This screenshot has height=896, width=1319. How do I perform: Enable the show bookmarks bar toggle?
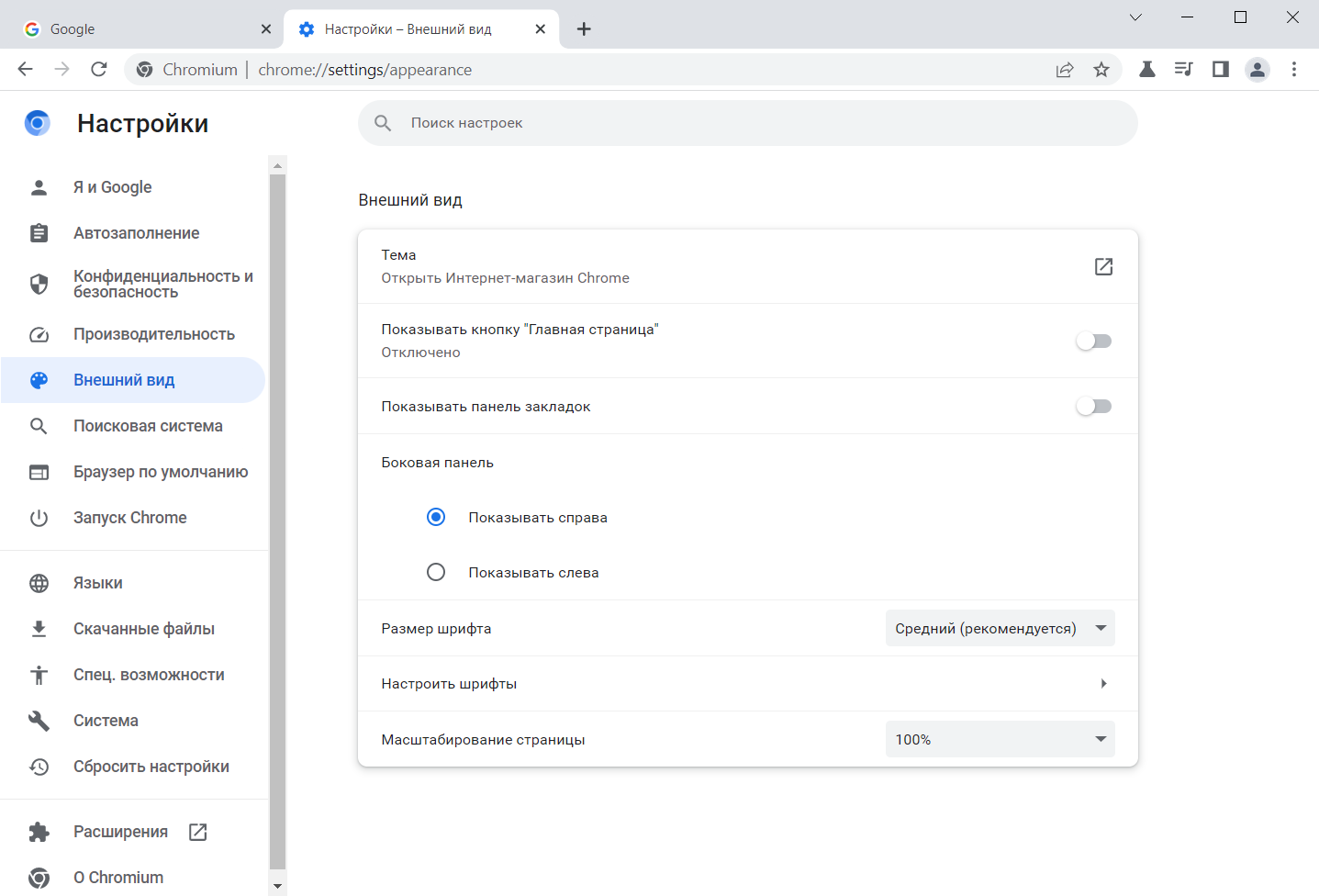click(x=1093, y=407)
